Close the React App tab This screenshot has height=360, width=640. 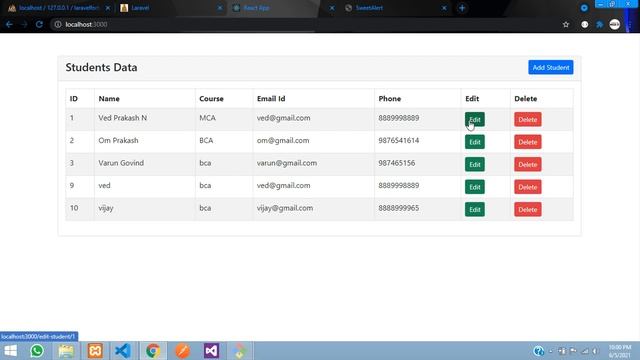pyautogui.click(x=332, y=8)
